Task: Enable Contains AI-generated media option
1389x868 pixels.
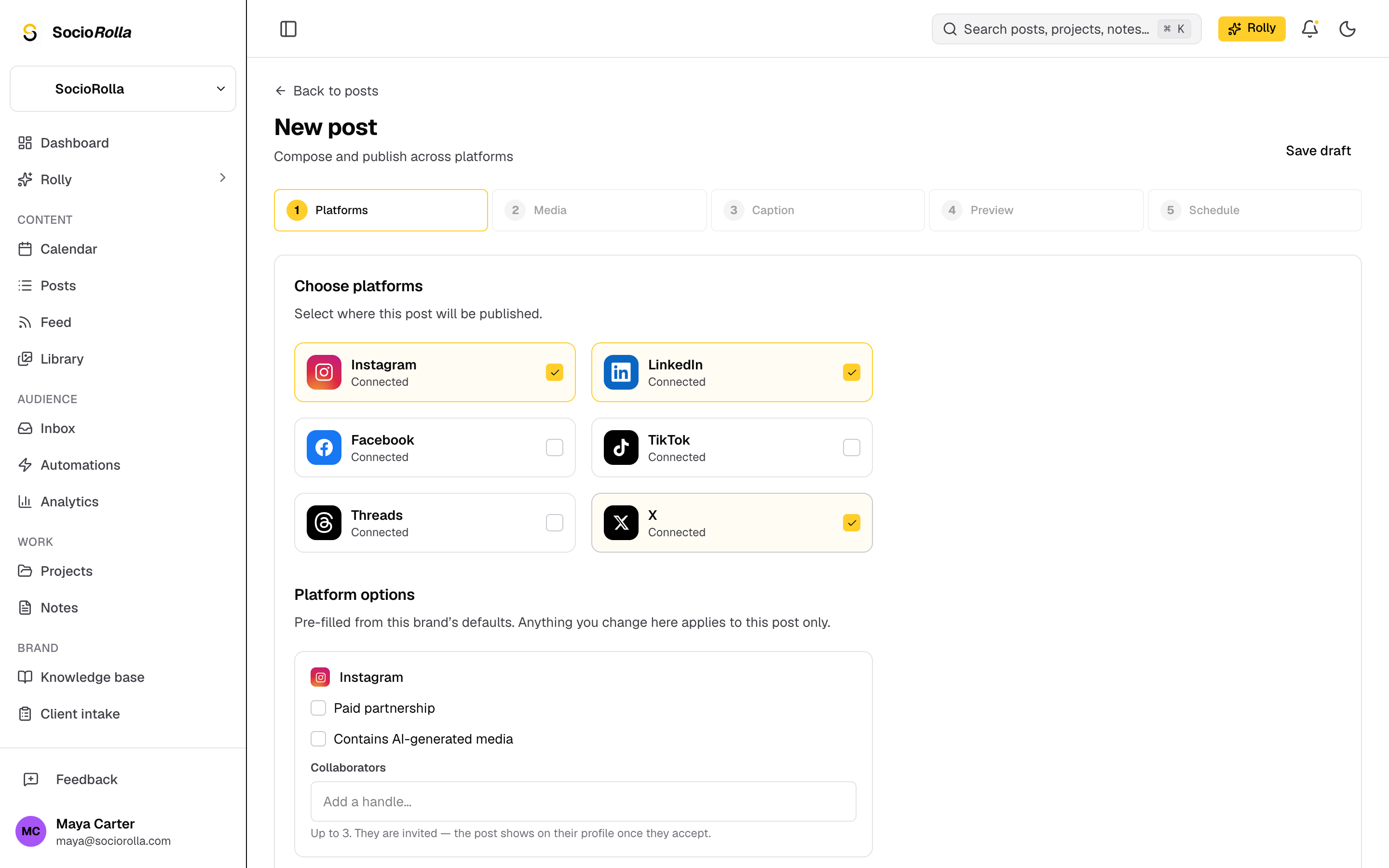Action: [318, 739]
